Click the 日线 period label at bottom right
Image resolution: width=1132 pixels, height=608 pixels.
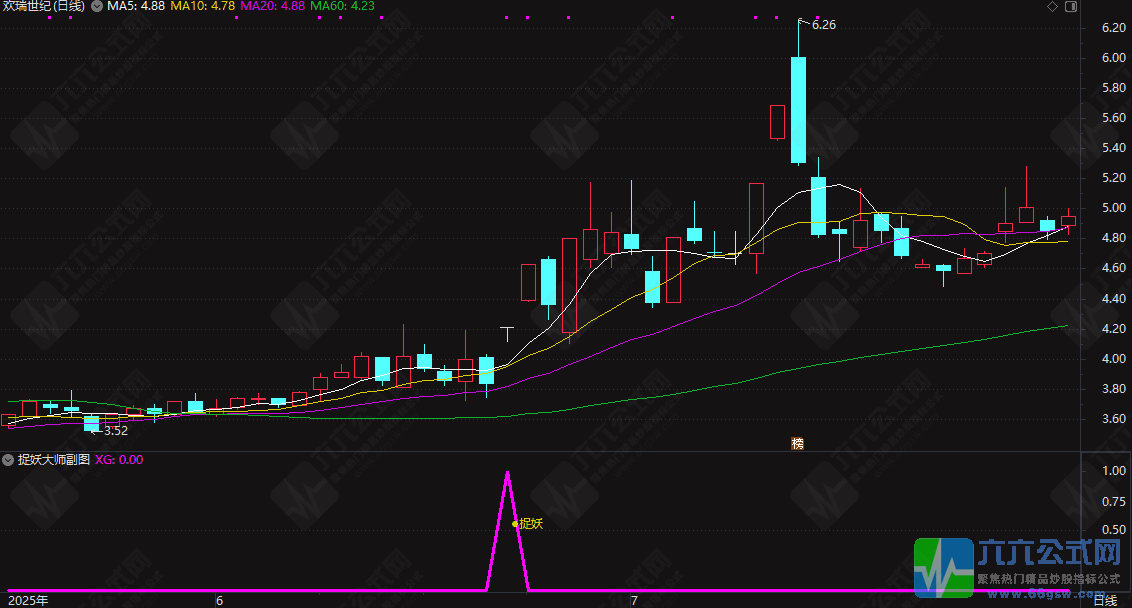[1105, 600]
